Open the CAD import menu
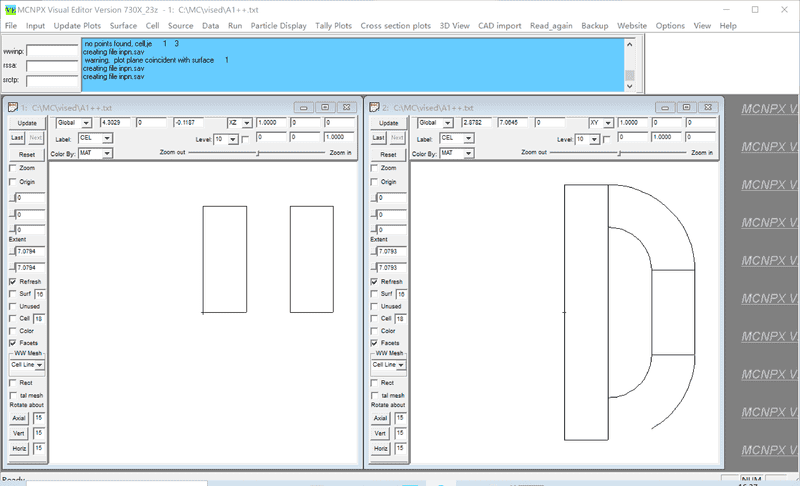The height and width of the screenshot is (486, 800). tap(499, 25)
